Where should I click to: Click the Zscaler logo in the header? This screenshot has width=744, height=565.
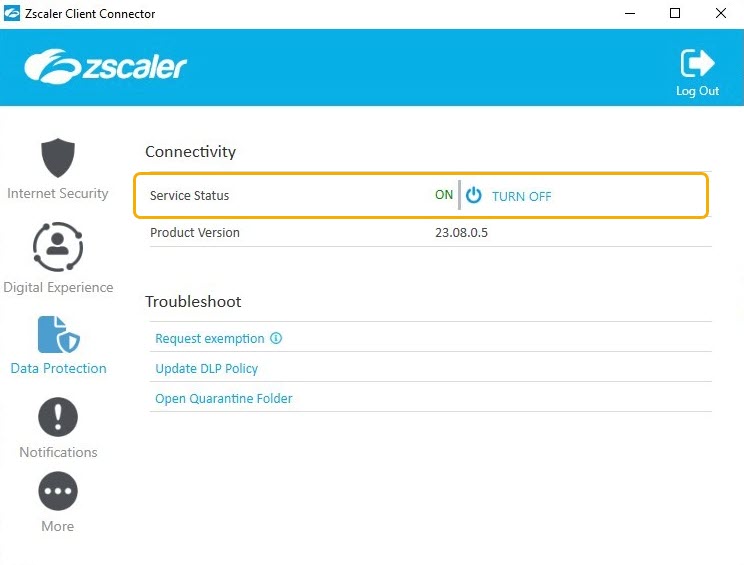106,67
